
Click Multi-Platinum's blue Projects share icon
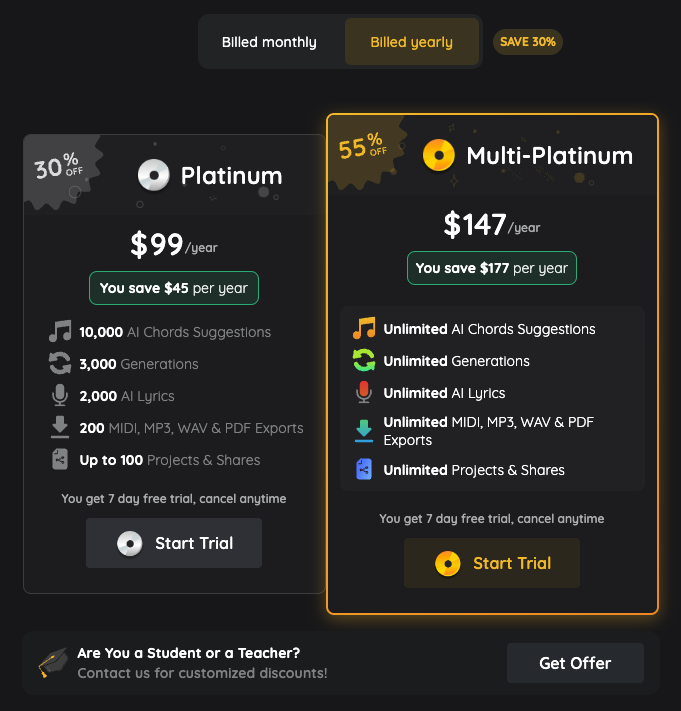coord(364,470)
